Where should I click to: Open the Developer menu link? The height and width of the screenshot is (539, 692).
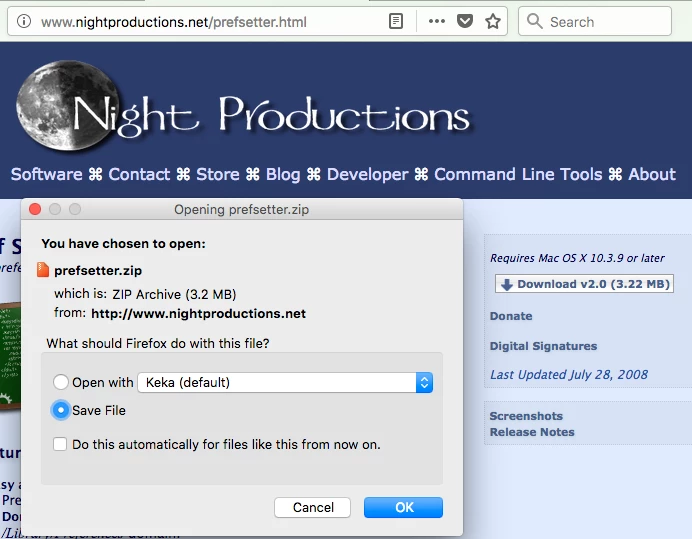(x=368, y=174)
